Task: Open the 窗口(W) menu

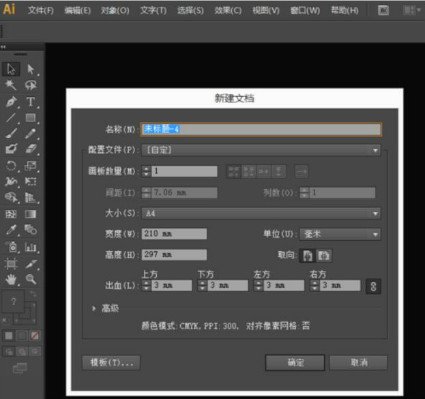Action: tap(305, 10)
